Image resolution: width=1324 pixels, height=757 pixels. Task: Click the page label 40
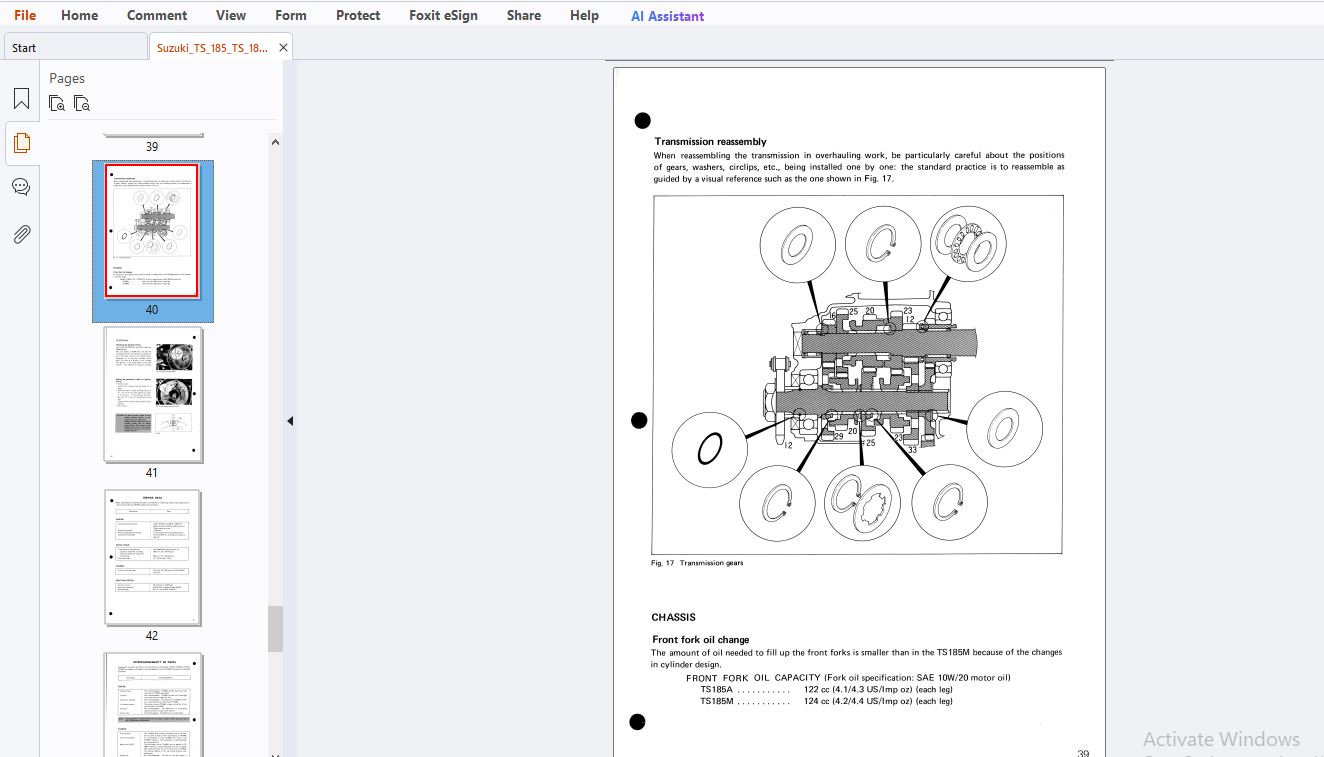click(152, 310)
